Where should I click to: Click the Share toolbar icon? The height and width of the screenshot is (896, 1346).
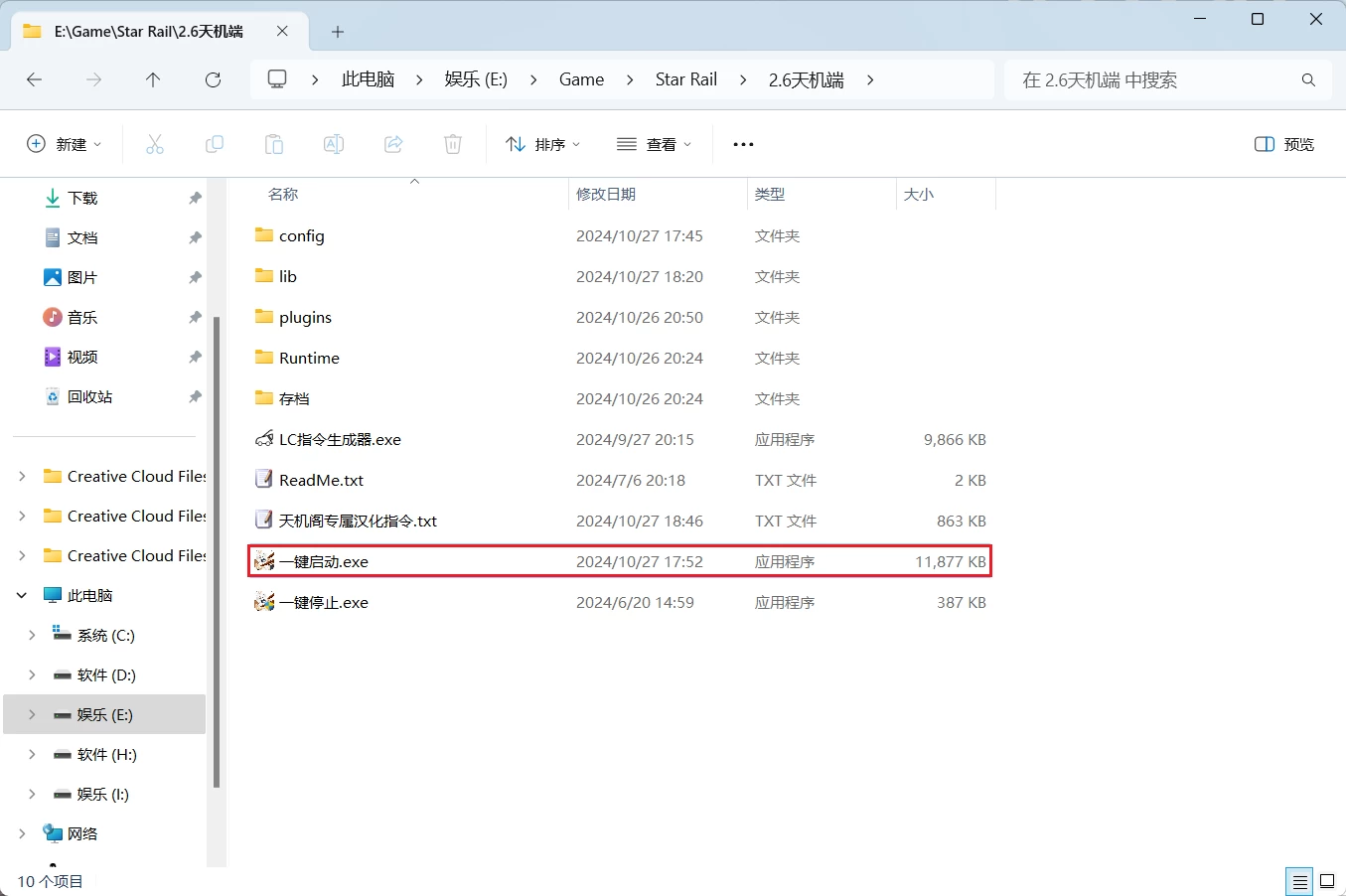click(x=393, y=144)
